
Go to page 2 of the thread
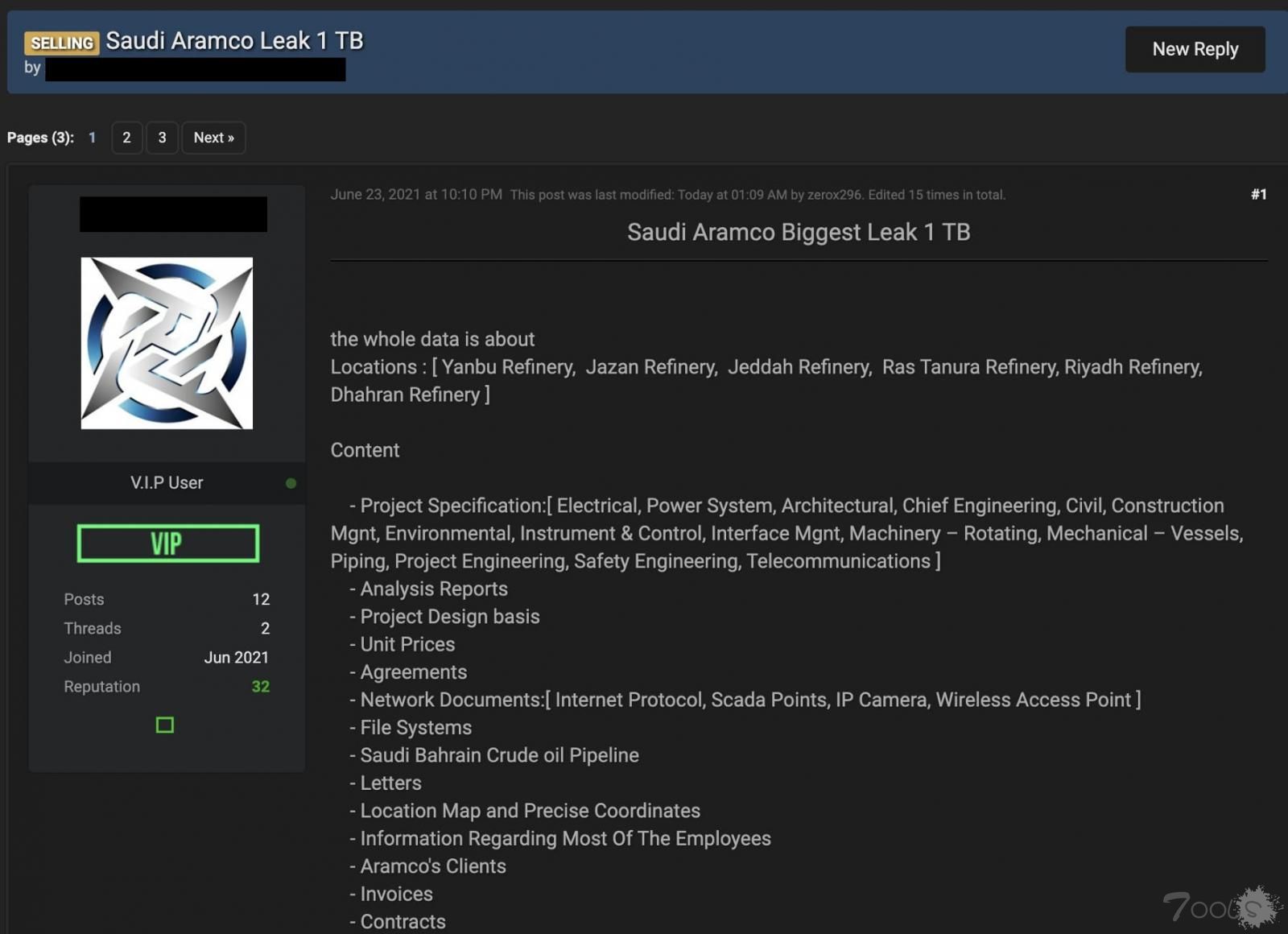point(126,138)
